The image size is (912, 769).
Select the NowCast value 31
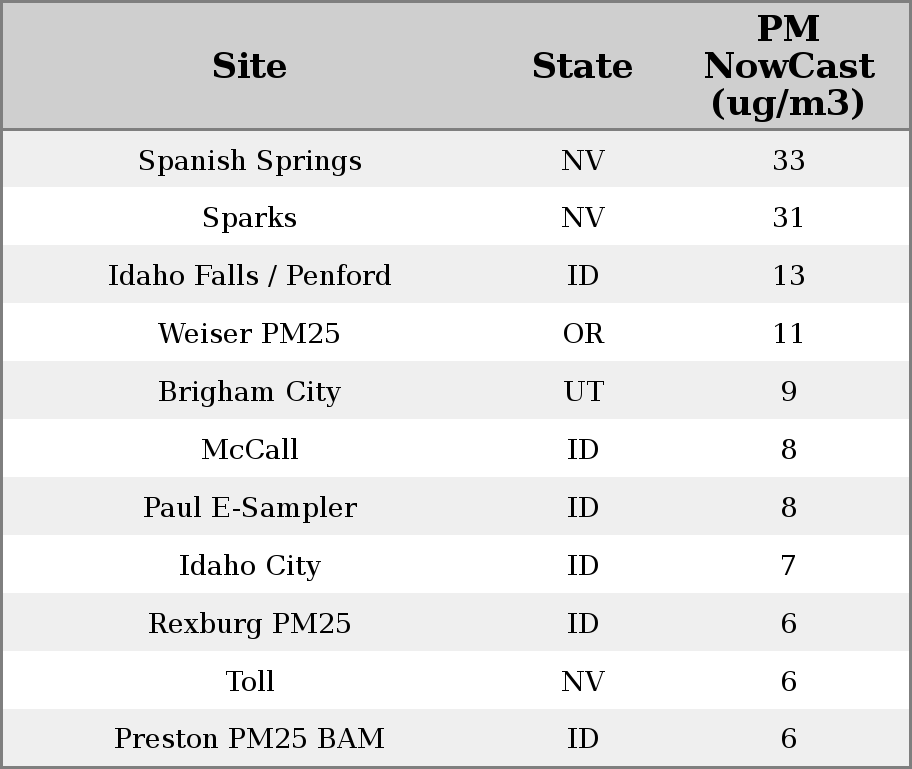[x=788, y=218]
